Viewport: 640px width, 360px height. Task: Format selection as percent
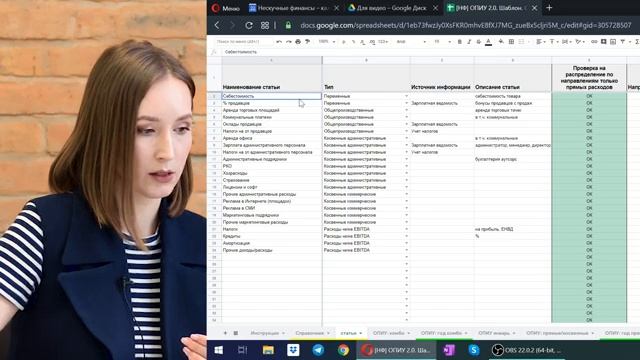[353, 42]
